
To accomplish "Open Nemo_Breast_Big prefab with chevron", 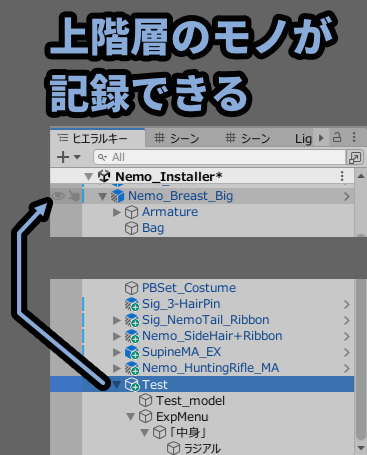I will coord(347,196).
